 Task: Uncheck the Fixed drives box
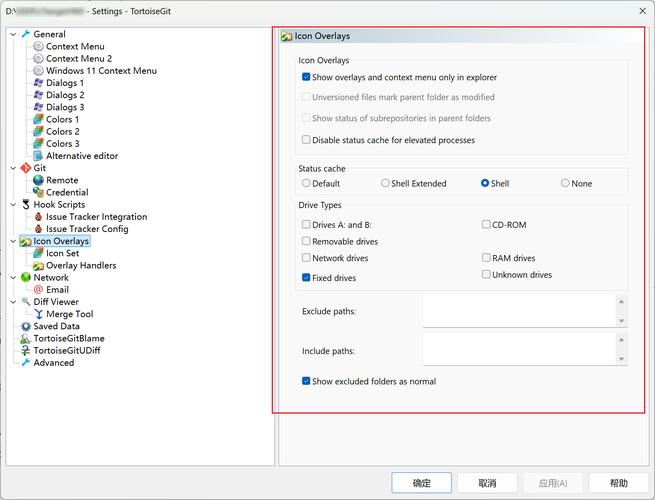point(306,278)
